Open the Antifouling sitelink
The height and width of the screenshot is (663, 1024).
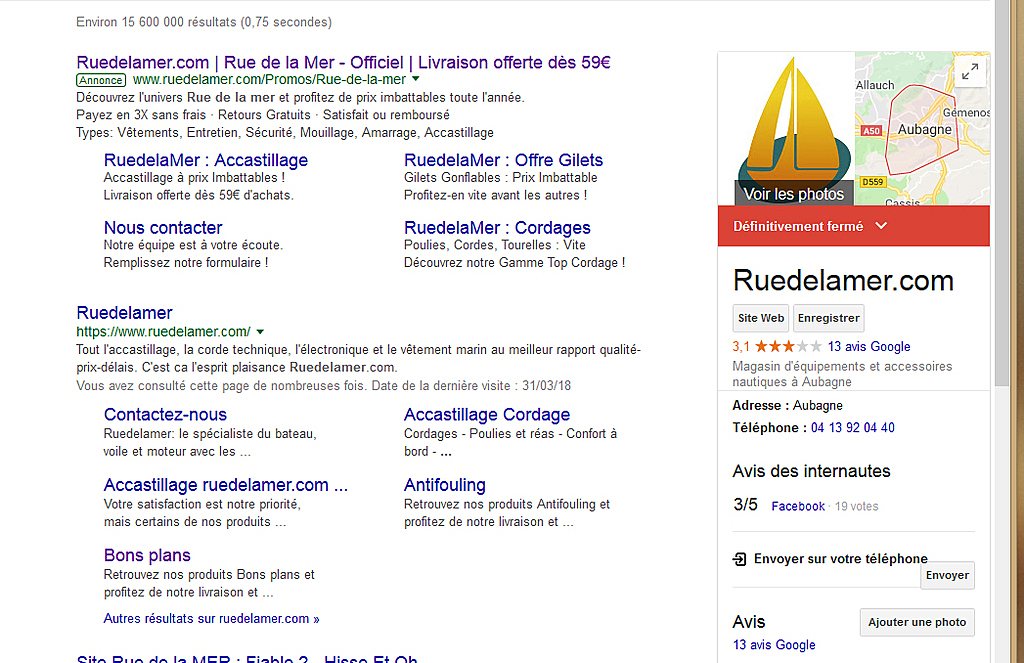click(445, 485)
